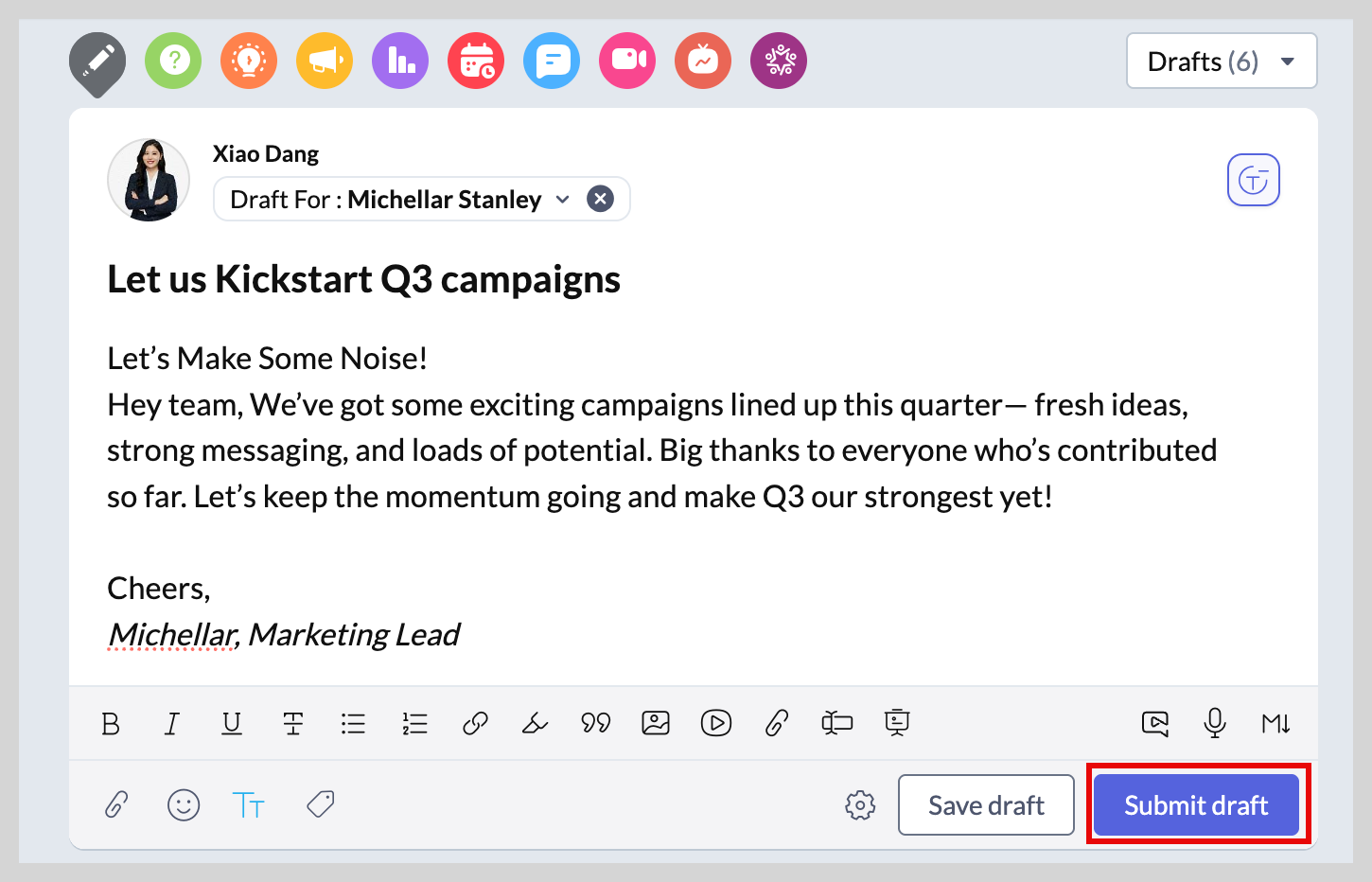
Task: Select the question post type icon
Action: click(173, 61)
